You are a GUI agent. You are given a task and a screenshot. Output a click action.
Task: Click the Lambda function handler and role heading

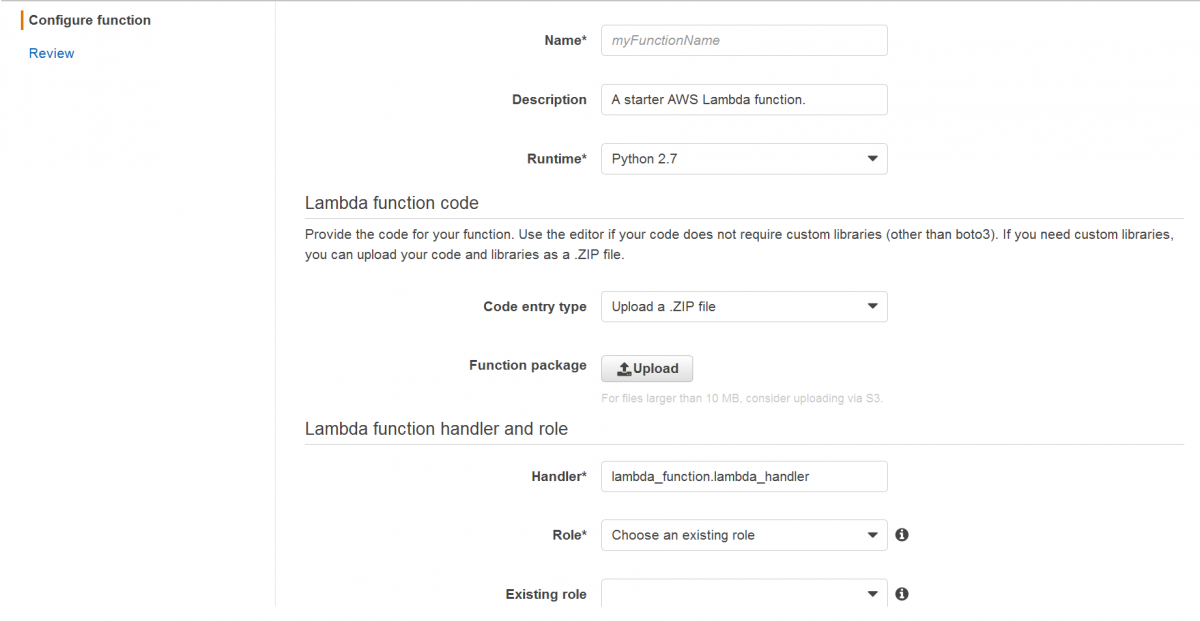436,429
